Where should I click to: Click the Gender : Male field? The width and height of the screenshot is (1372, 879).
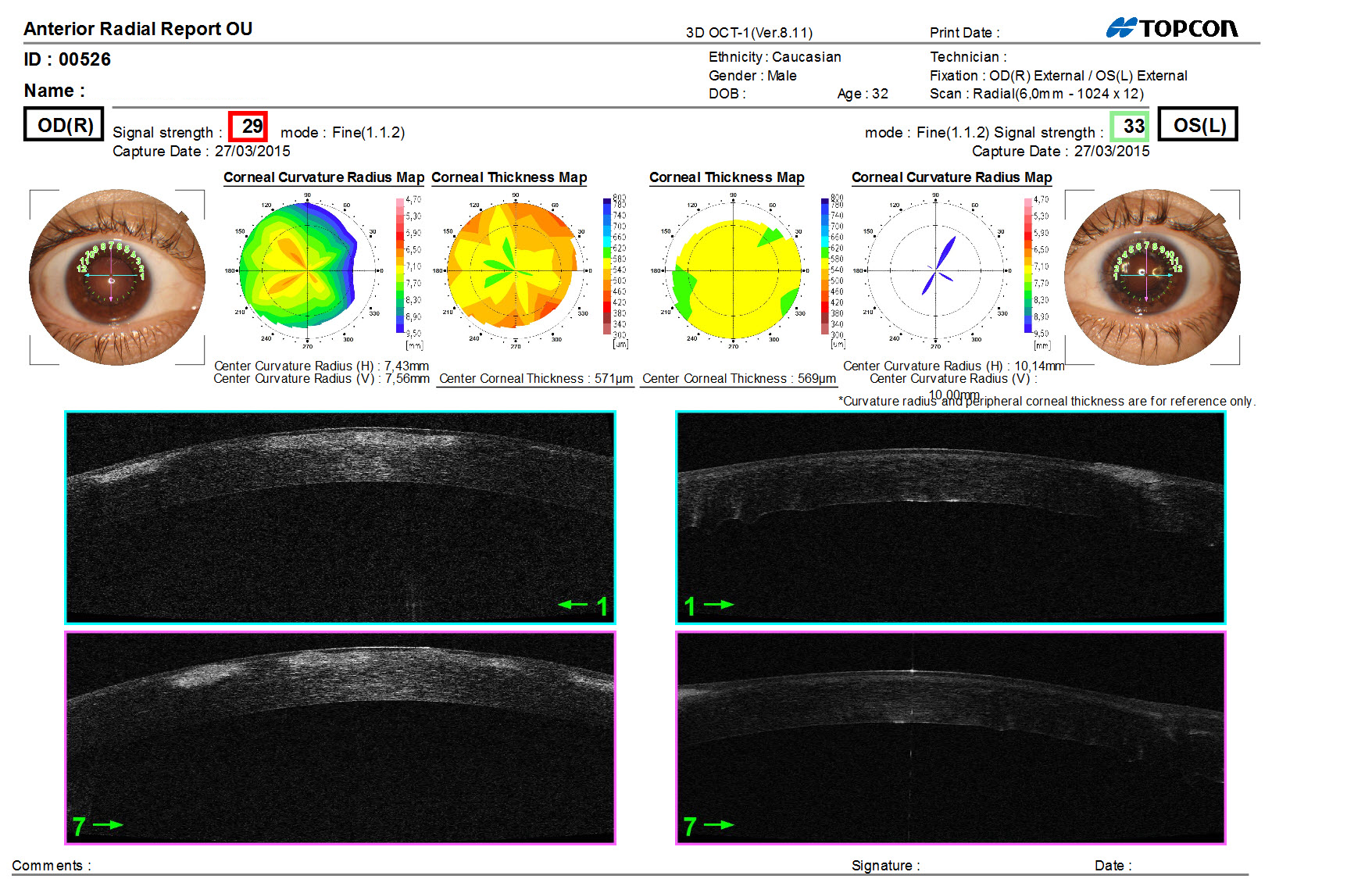click(752, 76)
